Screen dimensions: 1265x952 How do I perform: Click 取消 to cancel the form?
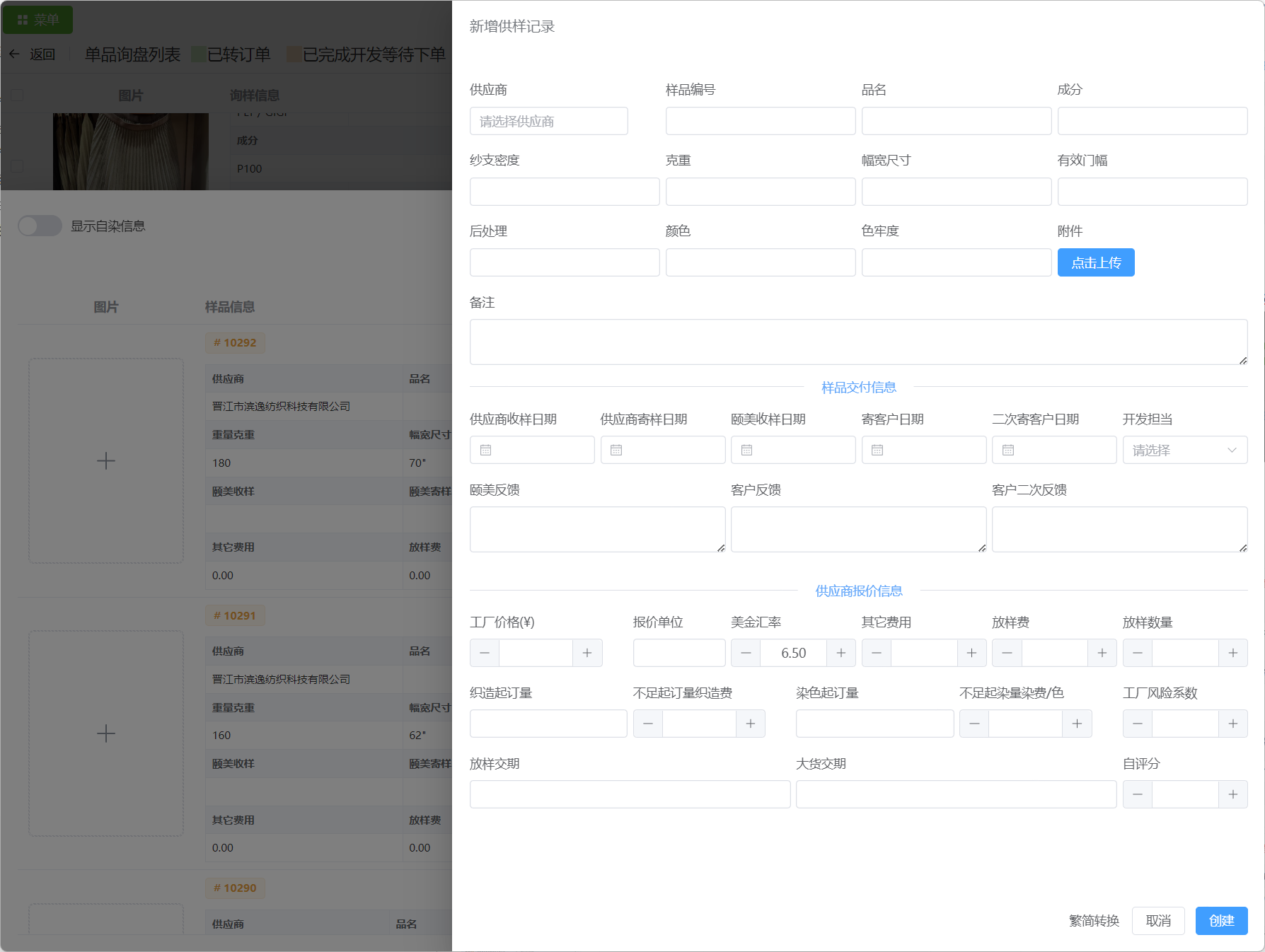(x=1157, y=920)
